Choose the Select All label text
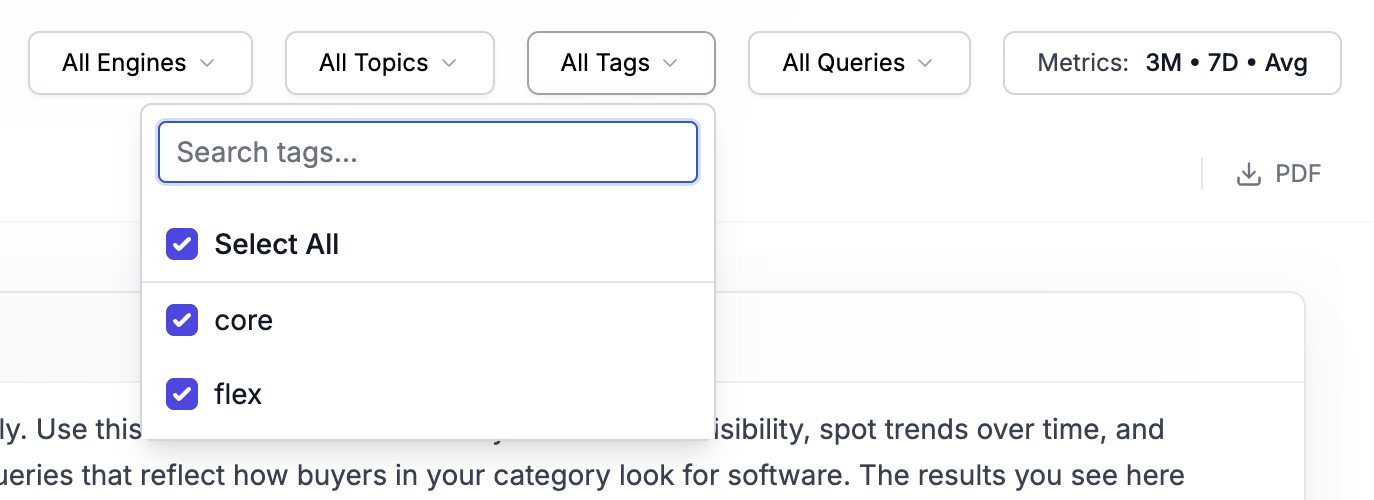1374x500 pixels. [x=277, y=244]
